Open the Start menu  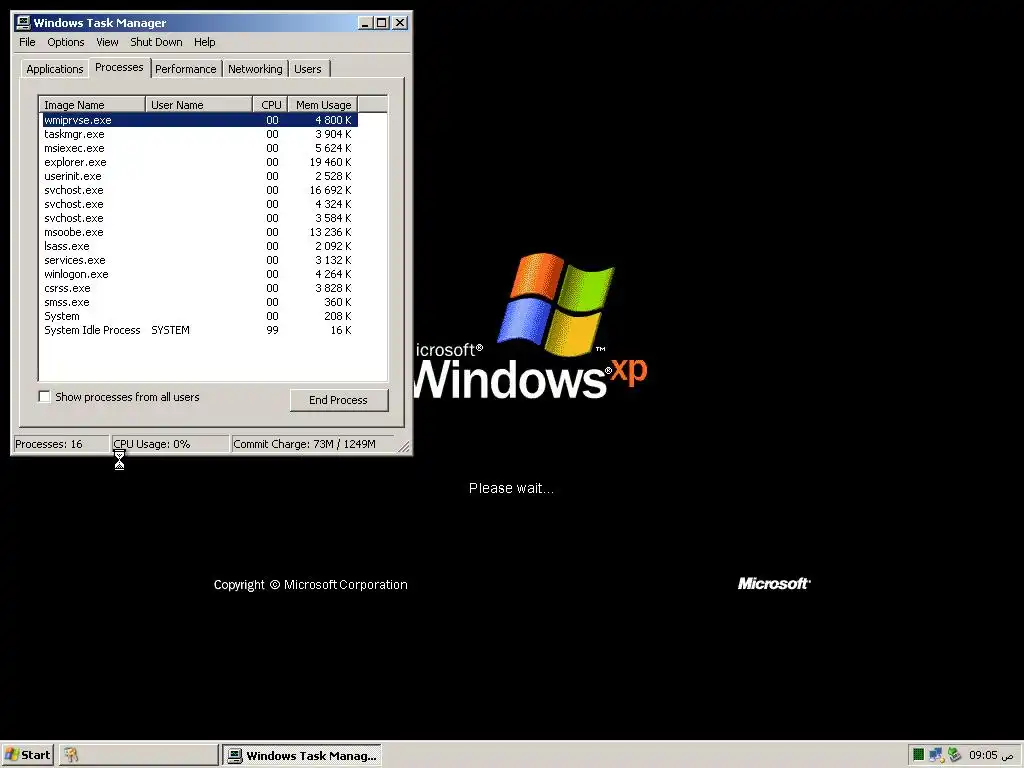pos(27,755)
